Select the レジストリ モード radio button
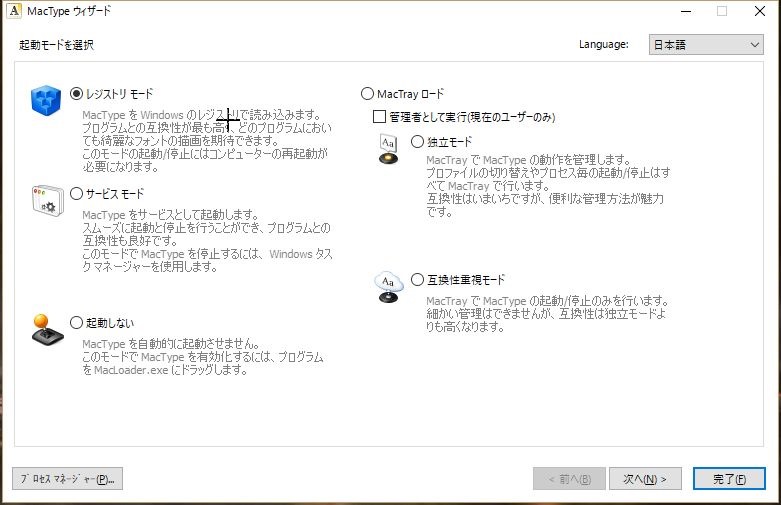Screen dimensions: 781x505 76,94
